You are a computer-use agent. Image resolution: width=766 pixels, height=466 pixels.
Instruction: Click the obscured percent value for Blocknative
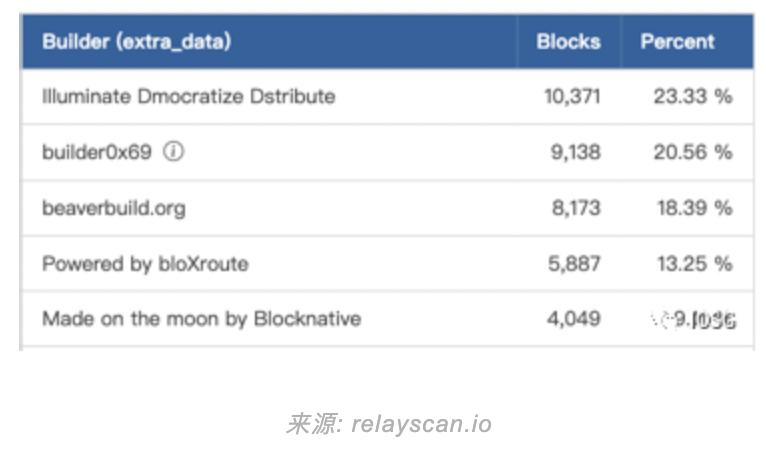pos(695,320)
